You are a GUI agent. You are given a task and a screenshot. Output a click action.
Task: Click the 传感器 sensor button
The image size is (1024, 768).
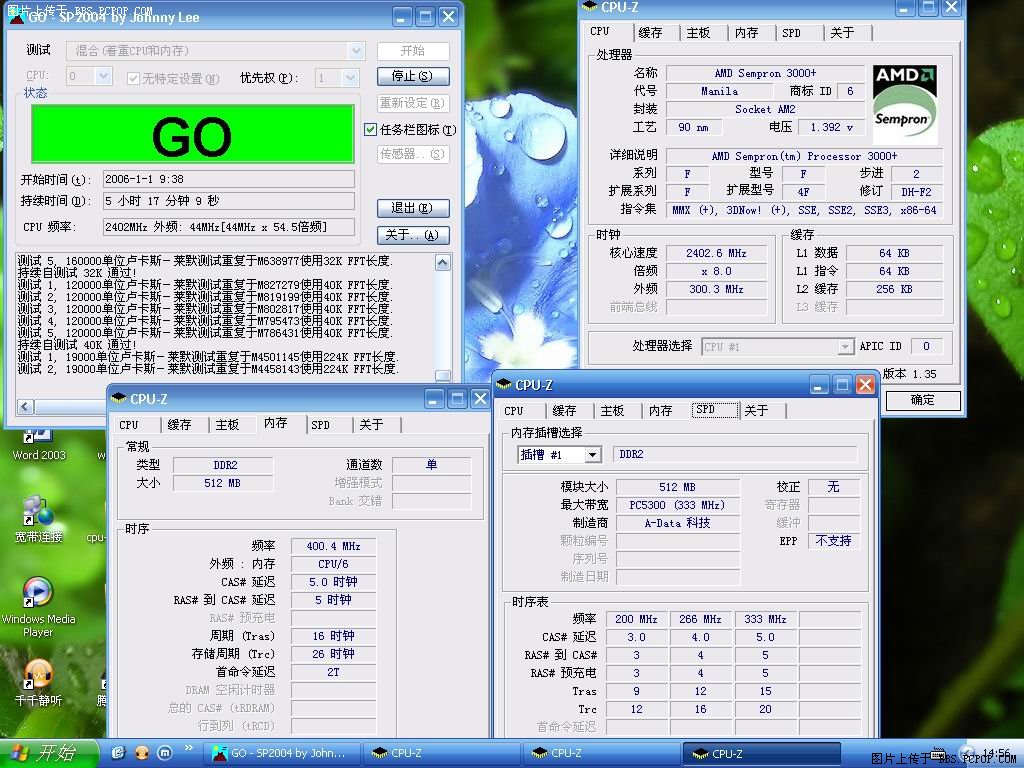pos(413,154)
